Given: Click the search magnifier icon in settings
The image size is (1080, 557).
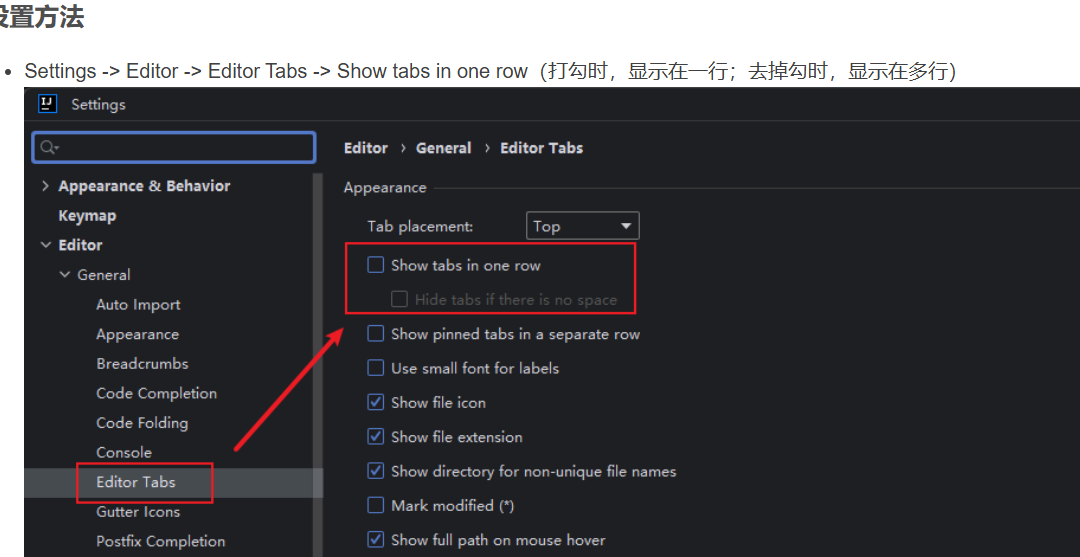Looking at the screenshot, I should (x=50, y=147).
